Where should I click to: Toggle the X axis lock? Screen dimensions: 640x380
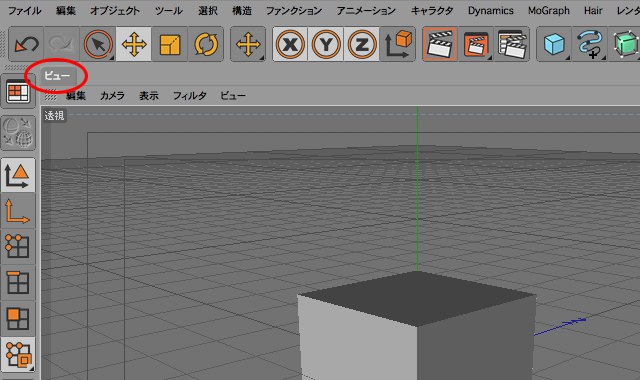tap(290, 44)
